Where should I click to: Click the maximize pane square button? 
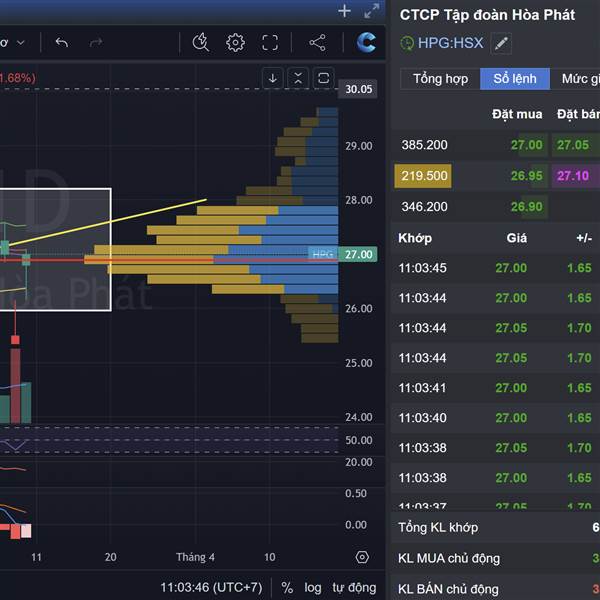(324, 78)
